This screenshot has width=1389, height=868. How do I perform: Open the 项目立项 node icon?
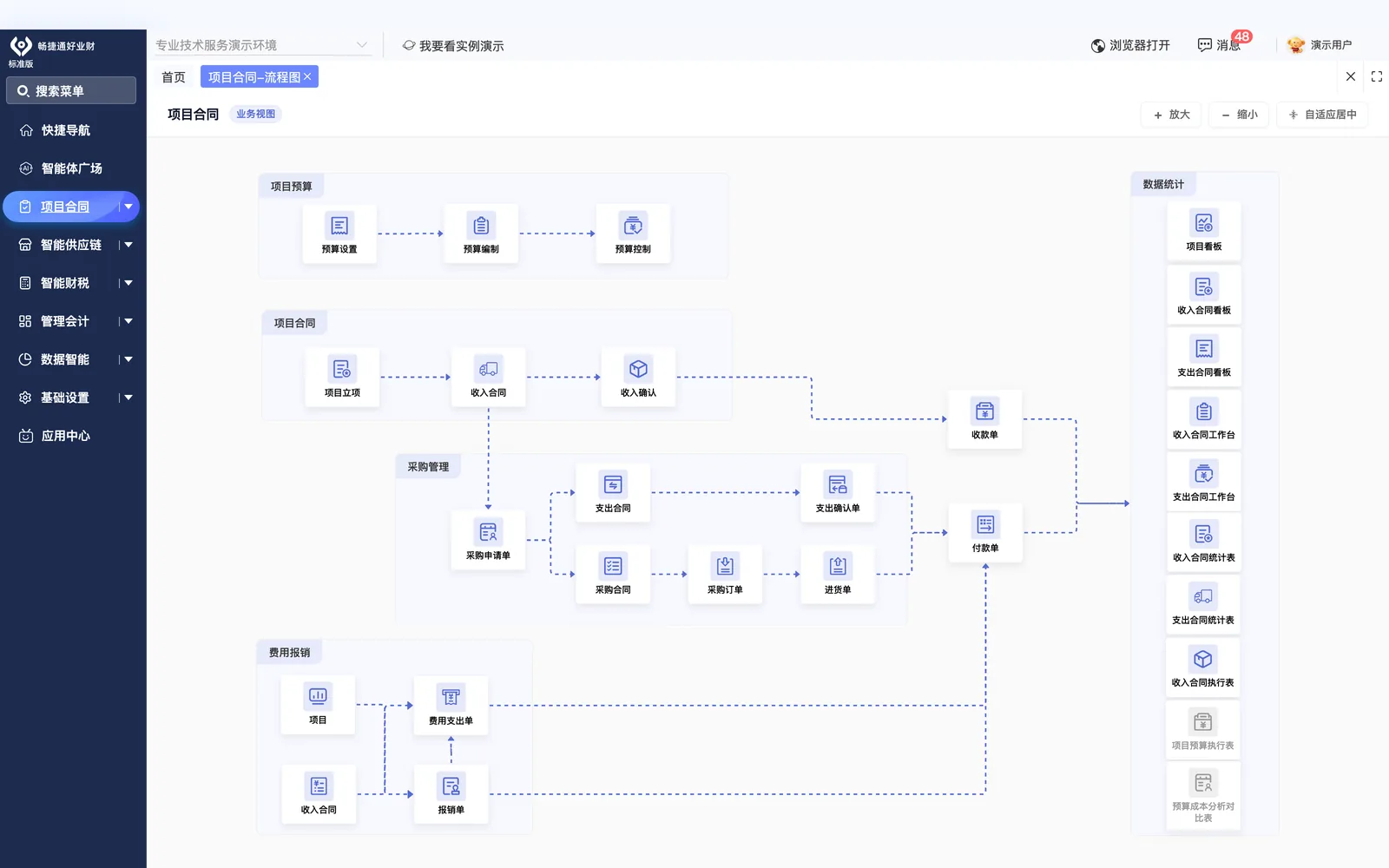pyautogui.click(x=342, y=370)
